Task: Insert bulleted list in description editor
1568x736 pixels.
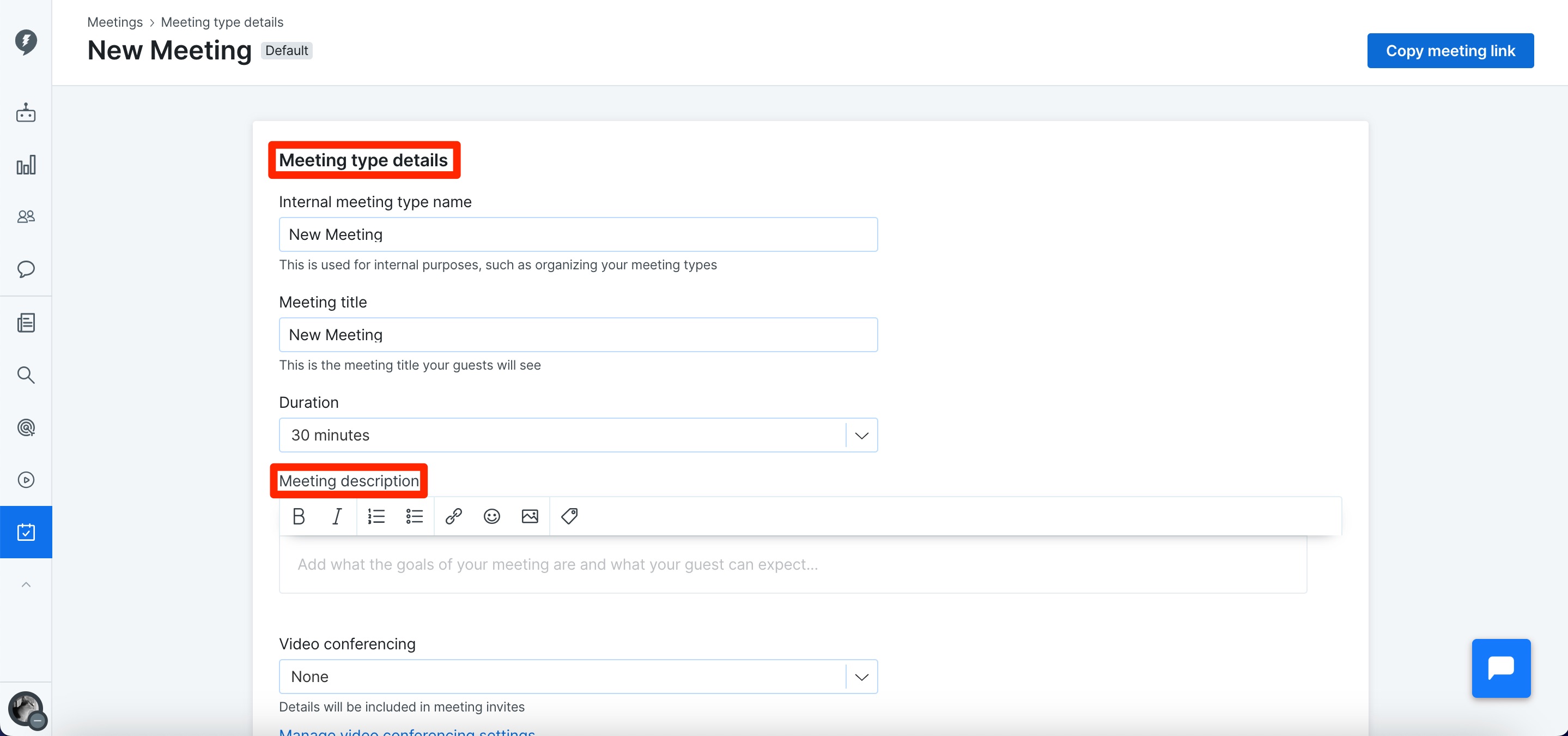Action: pos(415,516)
